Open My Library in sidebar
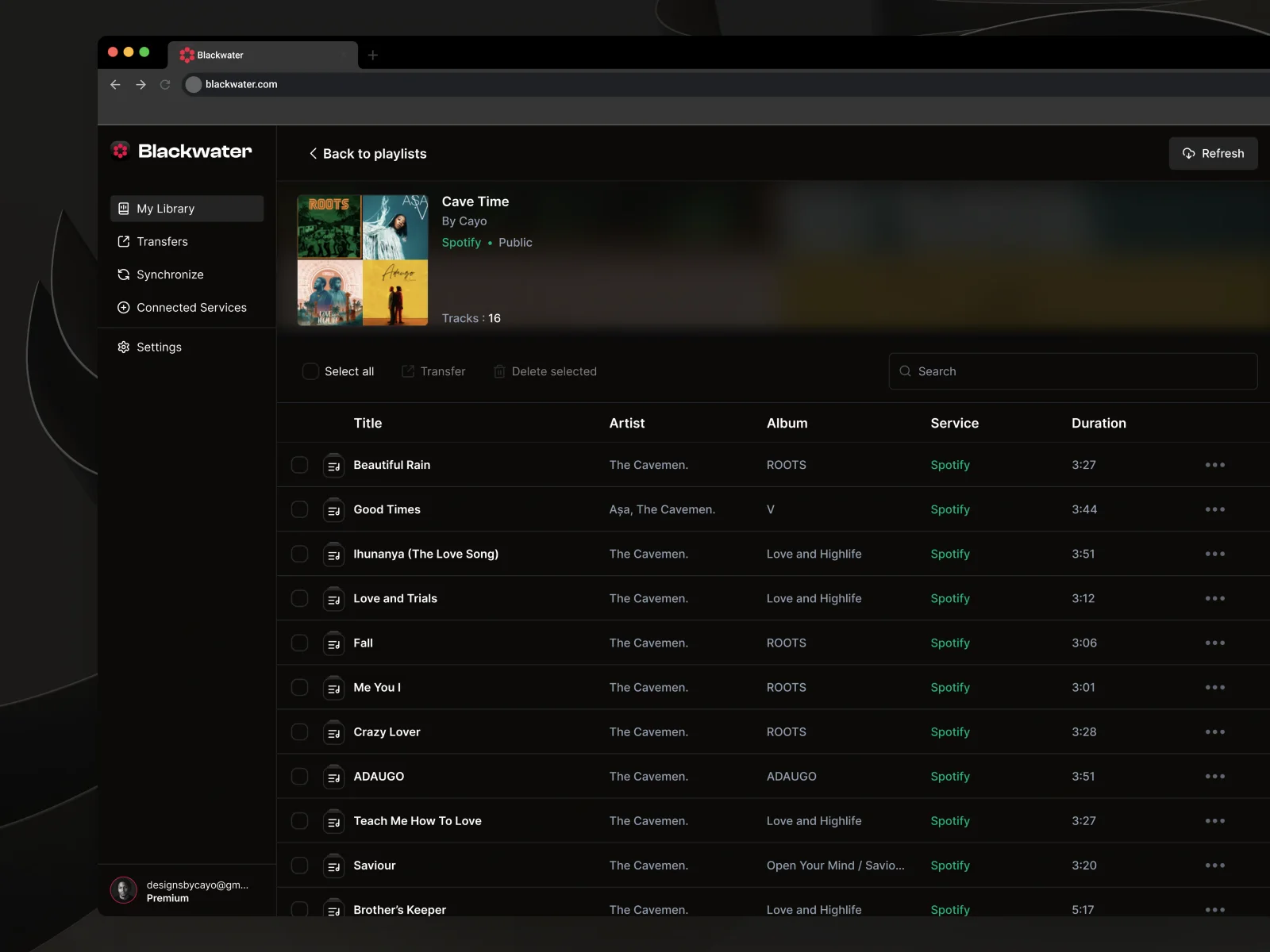 click(x=187, y=209)
